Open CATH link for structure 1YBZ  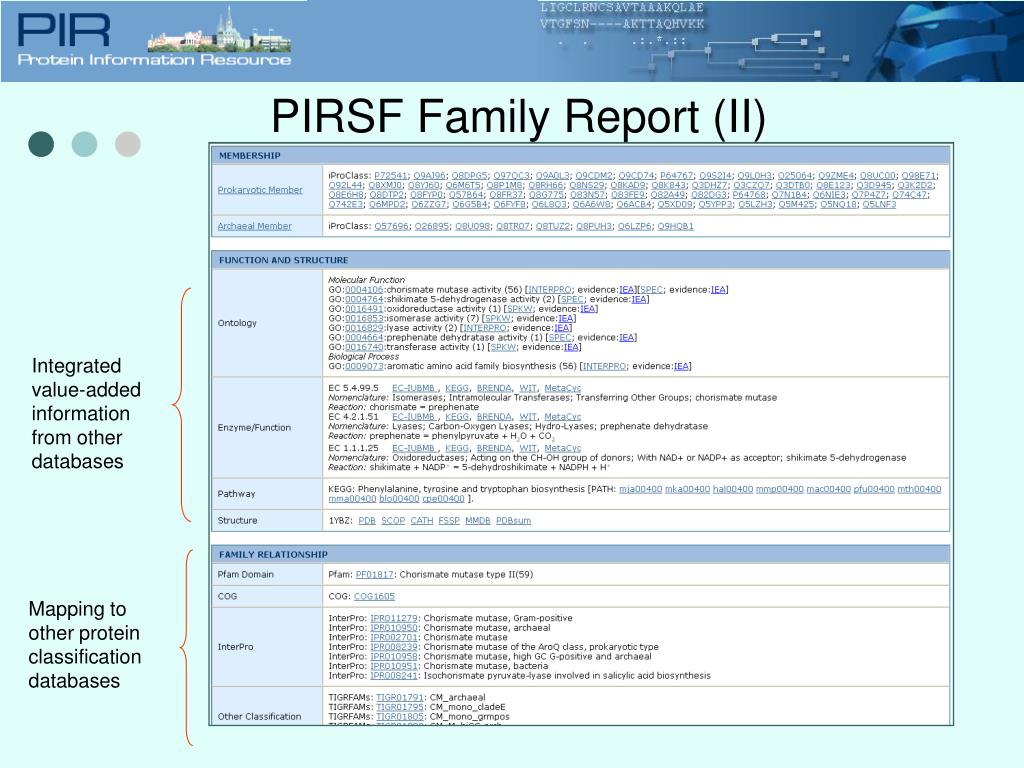click(422, 521)
